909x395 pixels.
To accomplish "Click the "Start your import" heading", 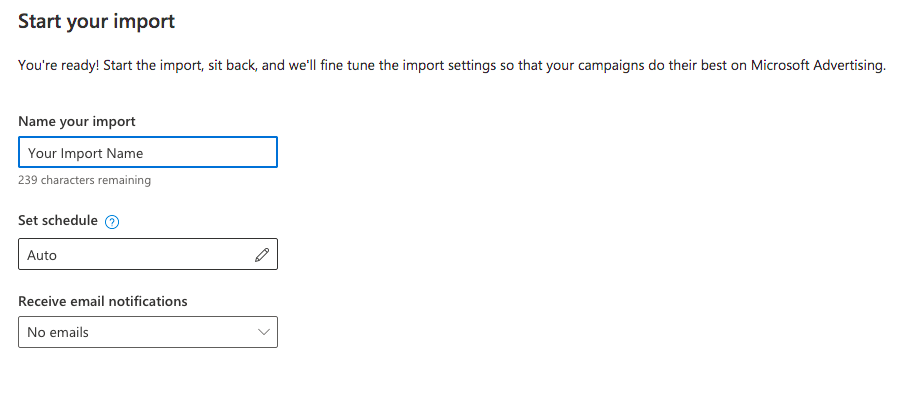I will 96,21.
